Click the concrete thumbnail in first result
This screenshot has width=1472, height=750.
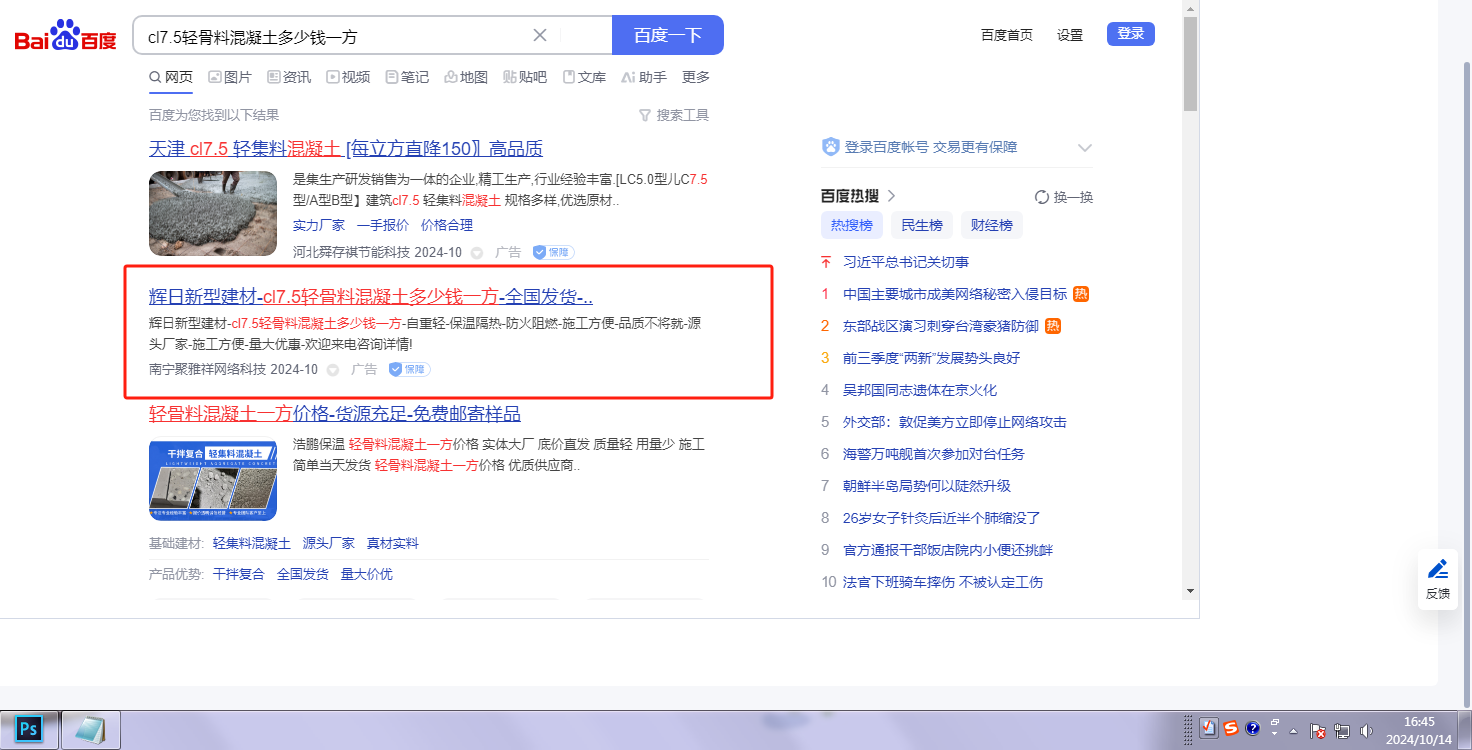(x=213, y=213)
